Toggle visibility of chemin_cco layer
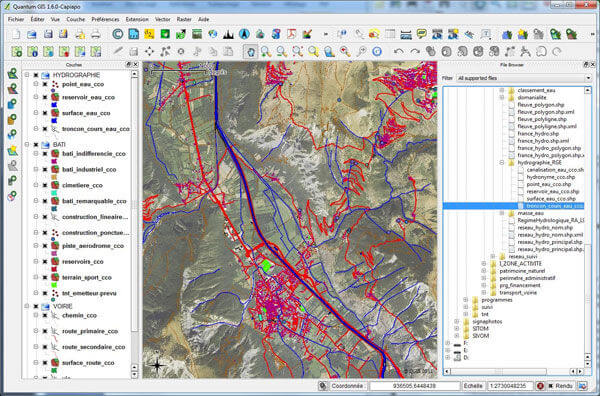Screen dimensions: 600x396 [x=45, y=315]
